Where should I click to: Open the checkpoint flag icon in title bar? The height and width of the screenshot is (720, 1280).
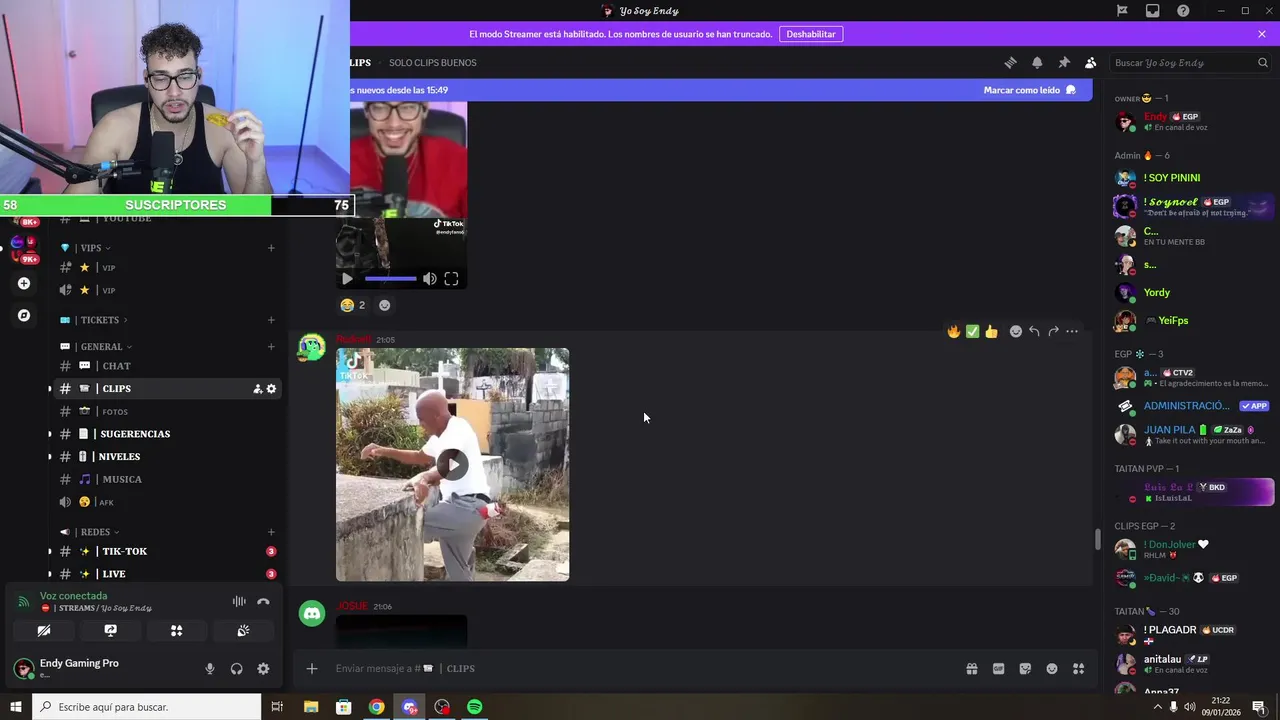click(1122, 11)
